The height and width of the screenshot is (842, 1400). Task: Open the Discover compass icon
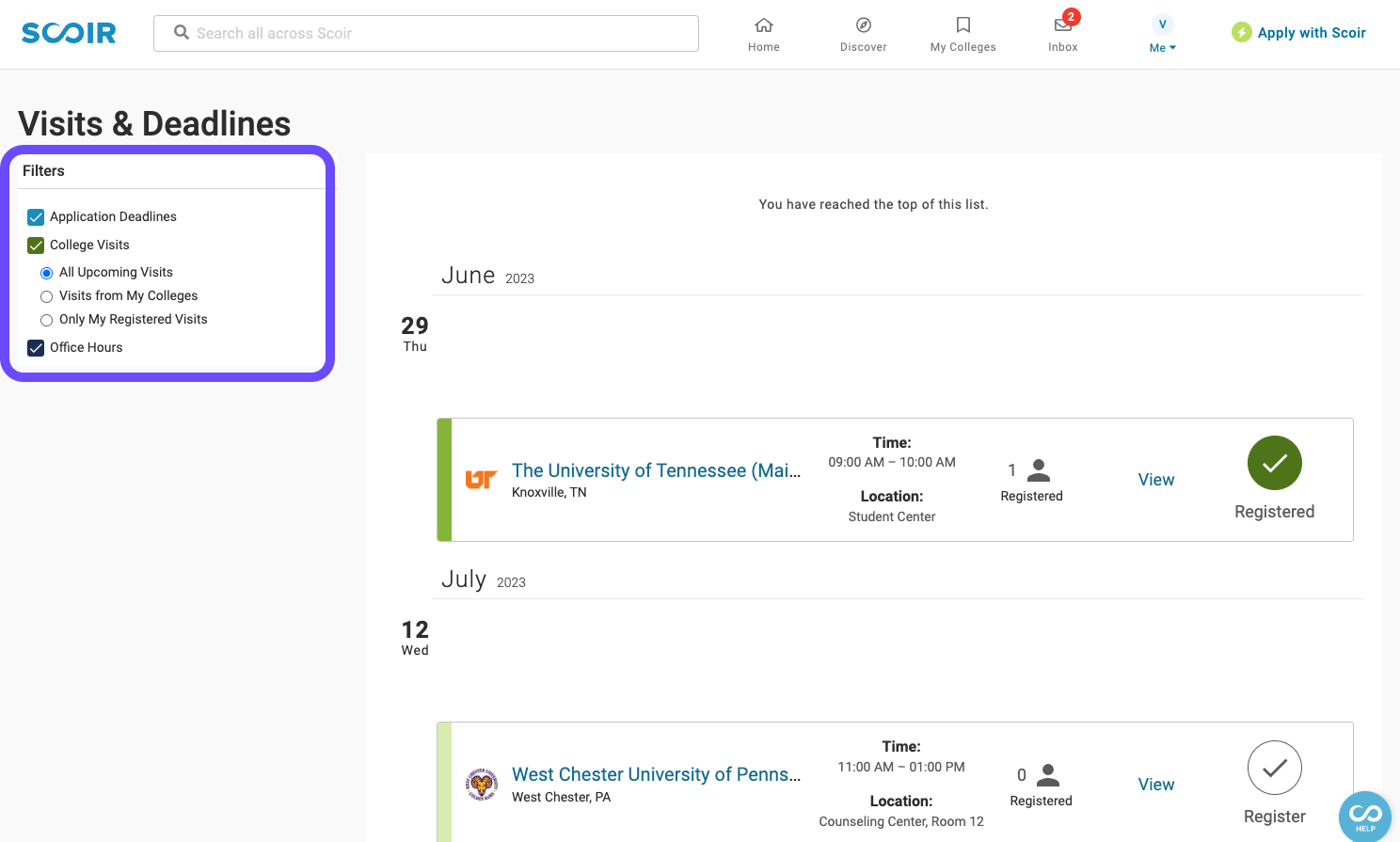[864, 24]
